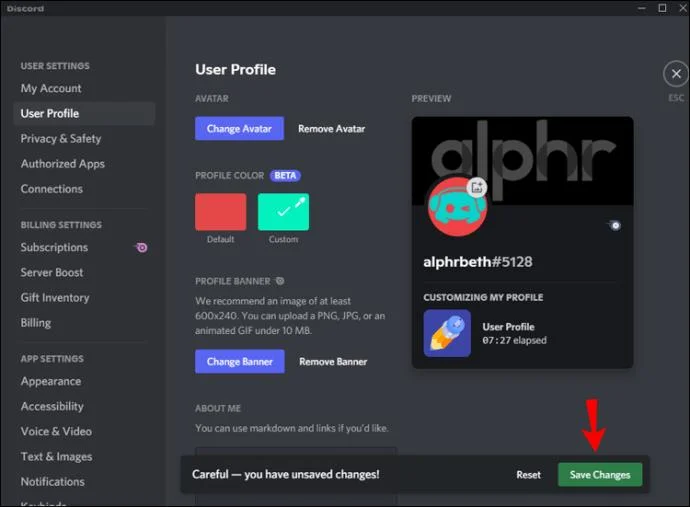Click the User Profile activity text

(x=508, y=327)
